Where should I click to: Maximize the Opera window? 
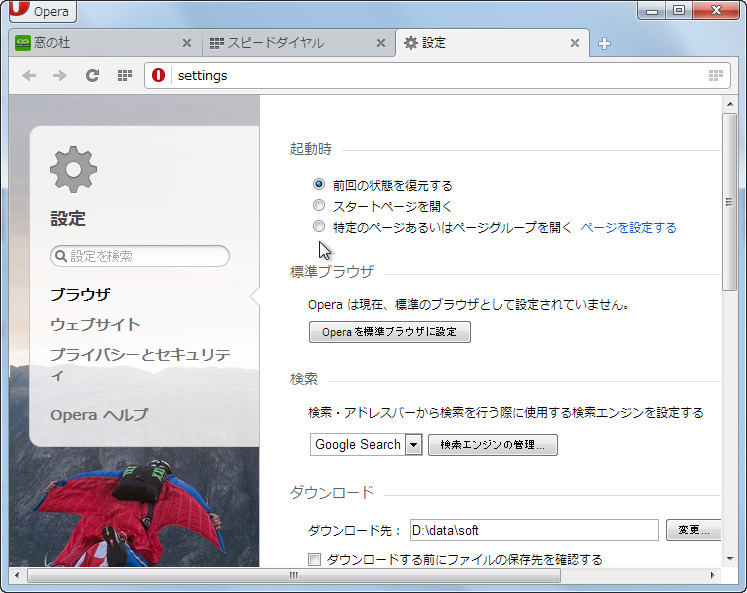coord(679,10)
